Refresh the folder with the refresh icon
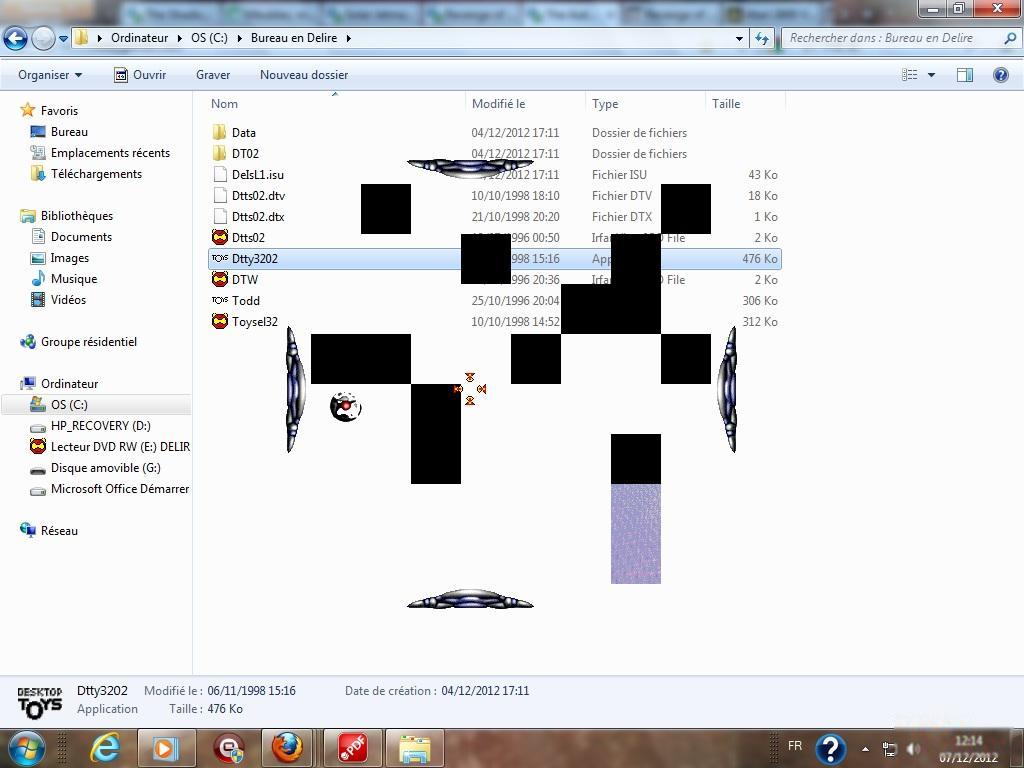The image size is (1024, 768). pyautogui.click(x=761, y=39)
